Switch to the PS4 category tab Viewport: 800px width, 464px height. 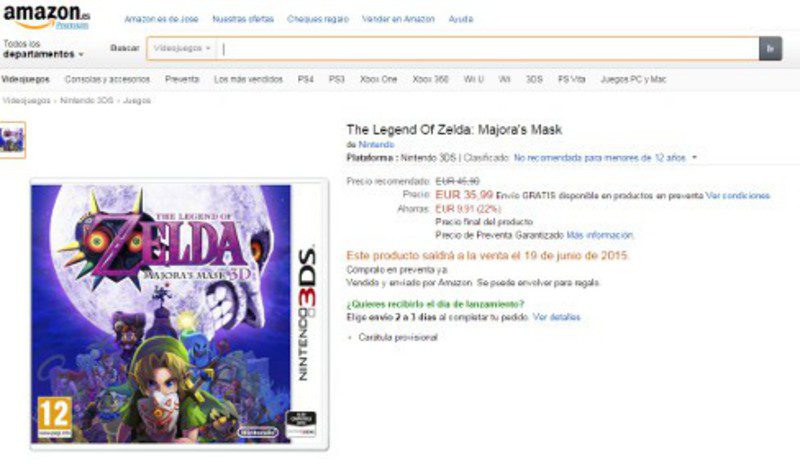coord(306,79)
